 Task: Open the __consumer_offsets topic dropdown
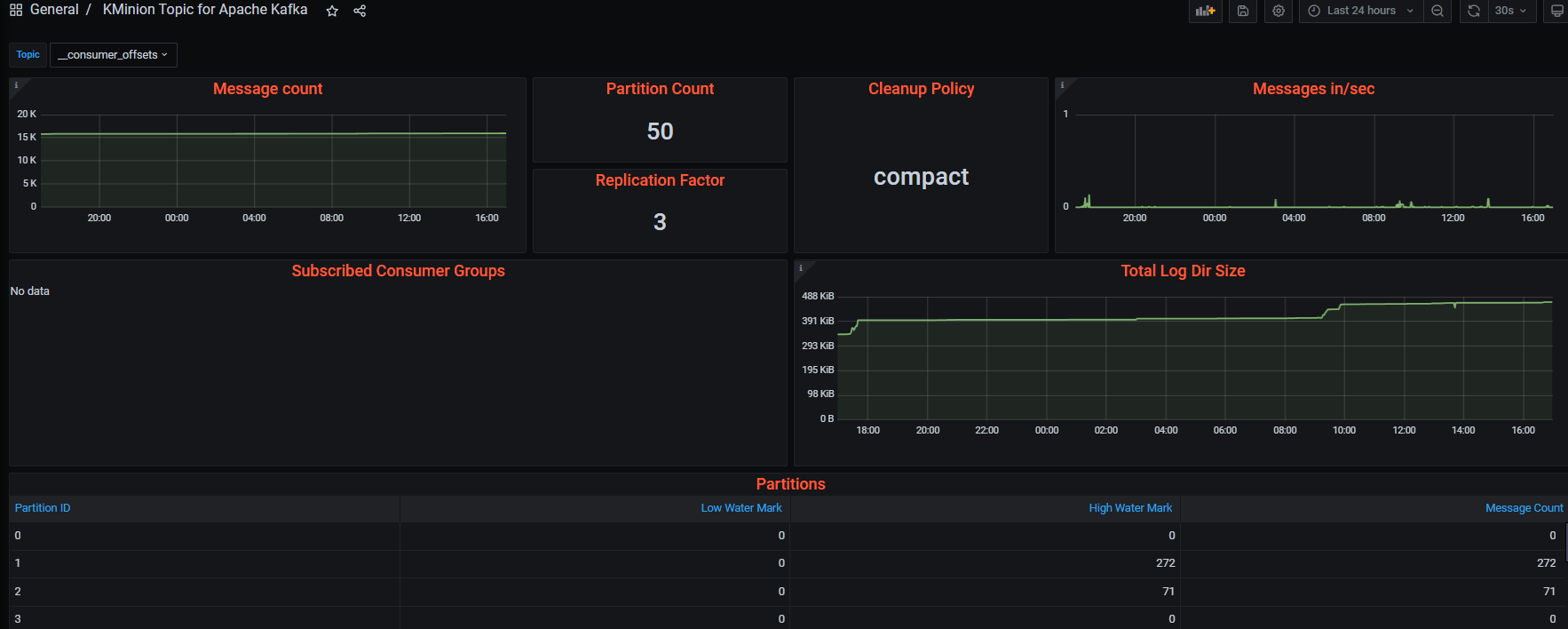point(114,55)
